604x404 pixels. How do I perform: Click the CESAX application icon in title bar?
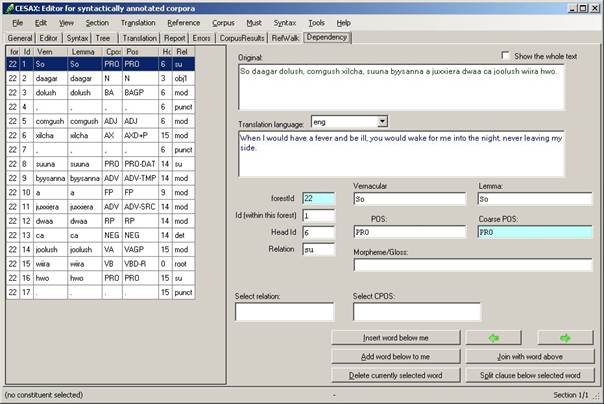[8, 7]
